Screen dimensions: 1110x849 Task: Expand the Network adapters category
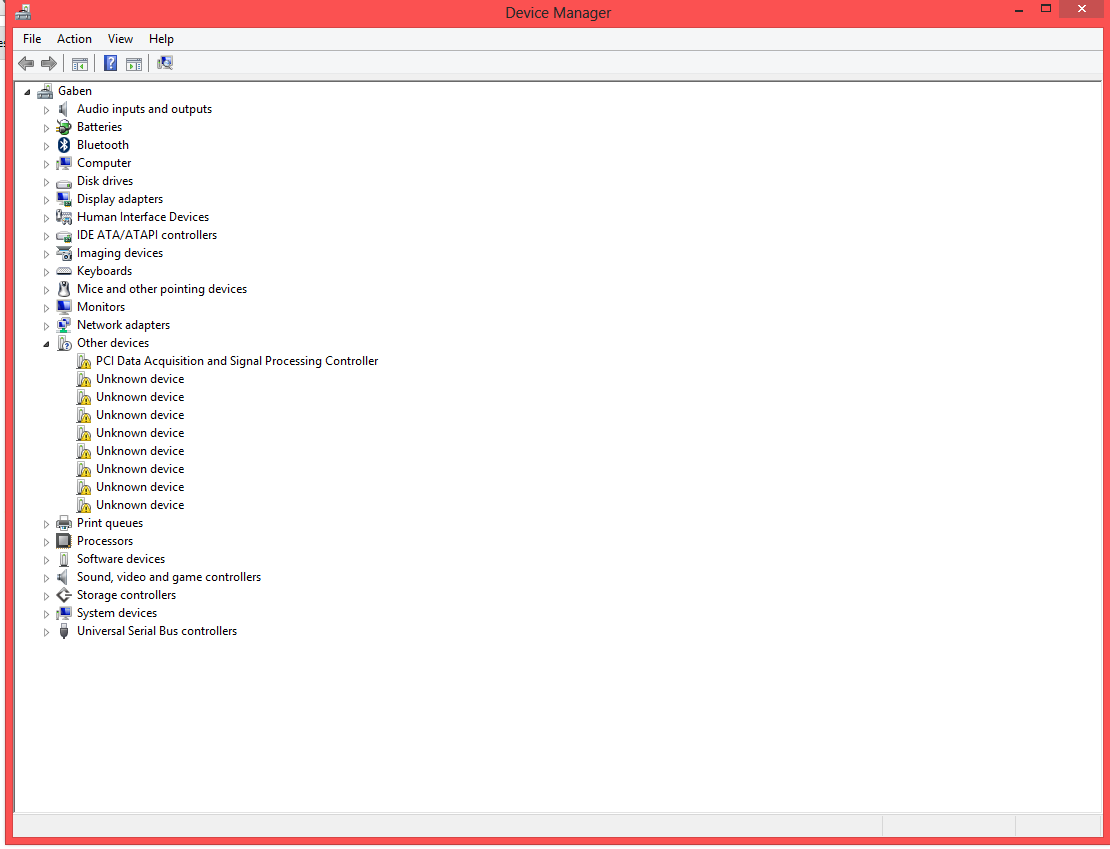coord(47,326)
